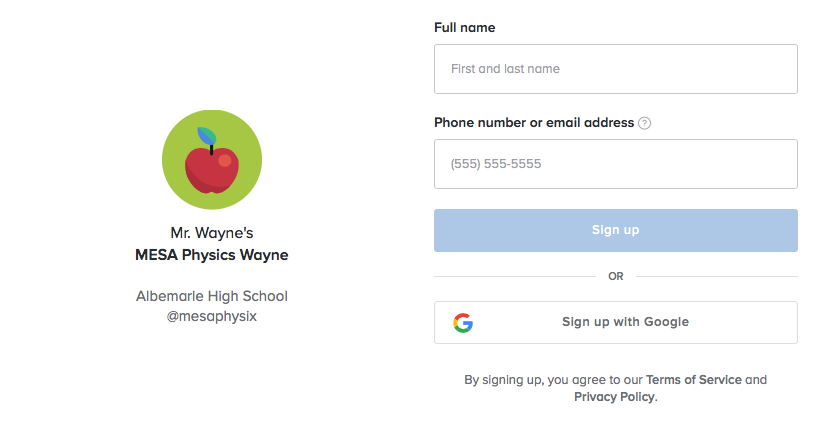Screen dimensions: 830x423
Task: Click the By signing up agreement text
Action: [x=616, y=388]
